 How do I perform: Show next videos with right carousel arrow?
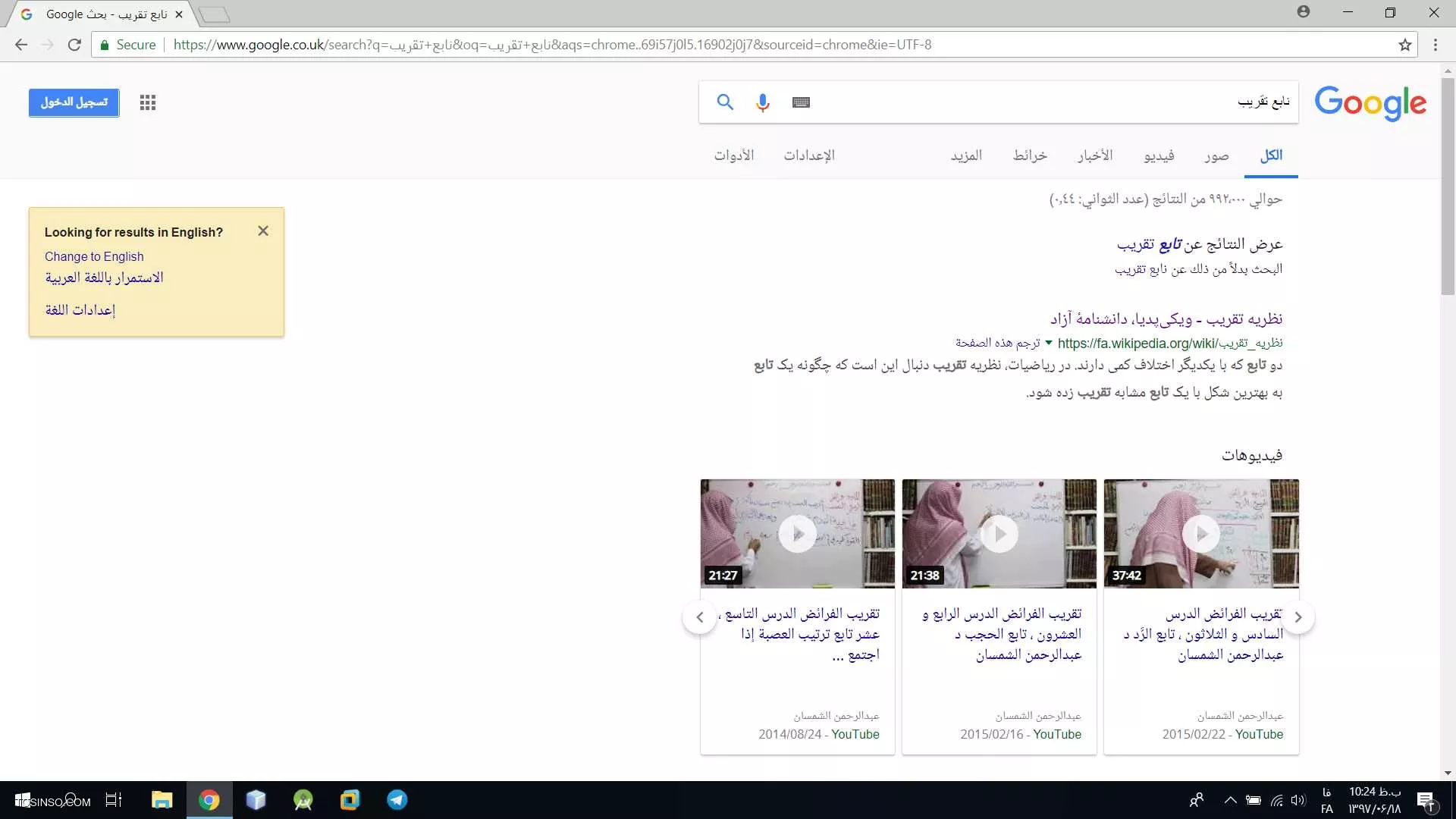coord(1298,617)
